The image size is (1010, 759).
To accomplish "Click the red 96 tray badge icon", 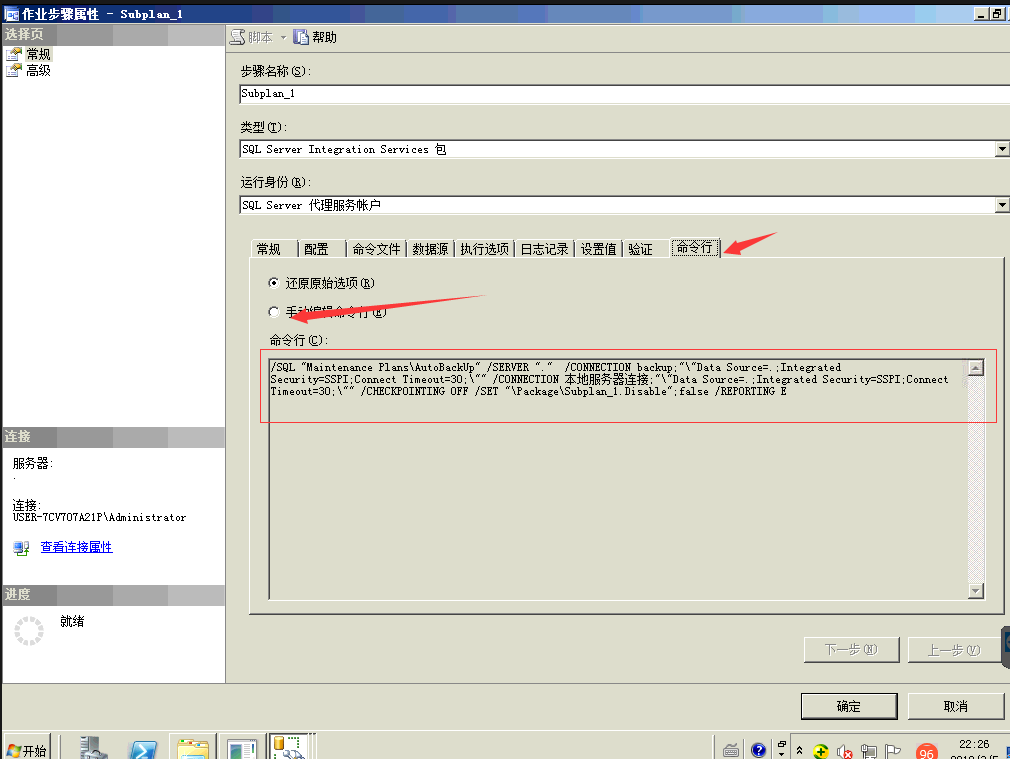I will 926,752.
